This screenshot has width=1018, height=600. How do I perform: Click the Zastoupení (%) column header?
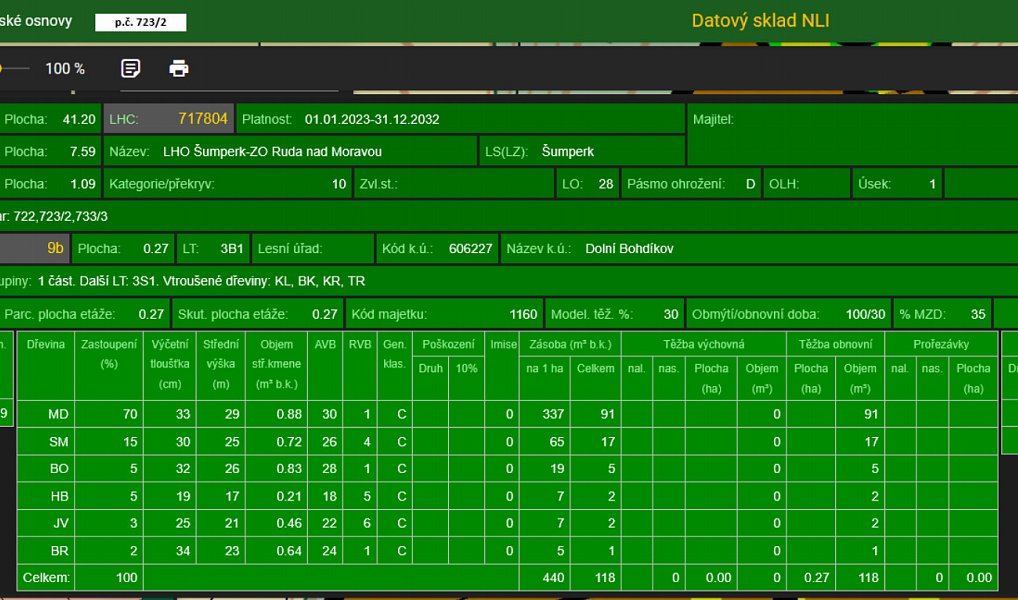click(109, 366)
